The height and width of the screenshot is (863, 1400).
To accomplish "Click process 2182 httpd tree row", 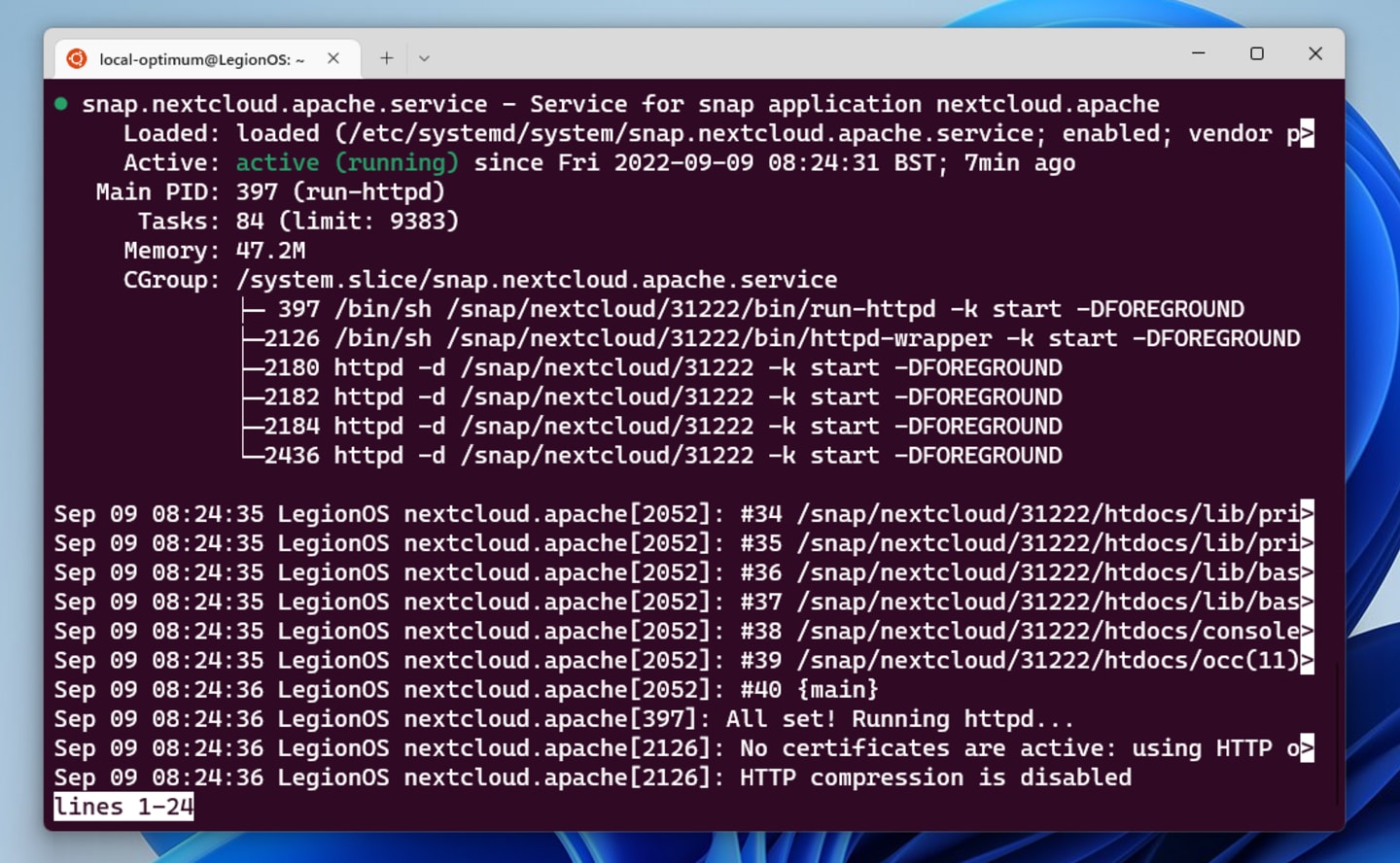I will point(651,397).
